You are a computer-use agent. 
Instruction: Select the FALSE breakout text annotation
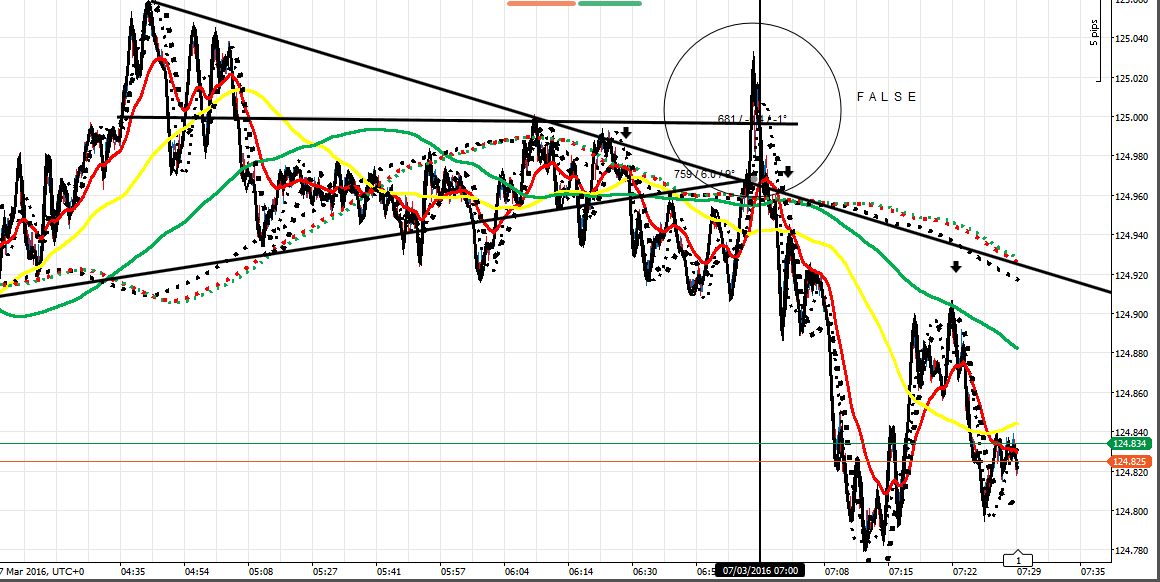click(x=888, y=97)
